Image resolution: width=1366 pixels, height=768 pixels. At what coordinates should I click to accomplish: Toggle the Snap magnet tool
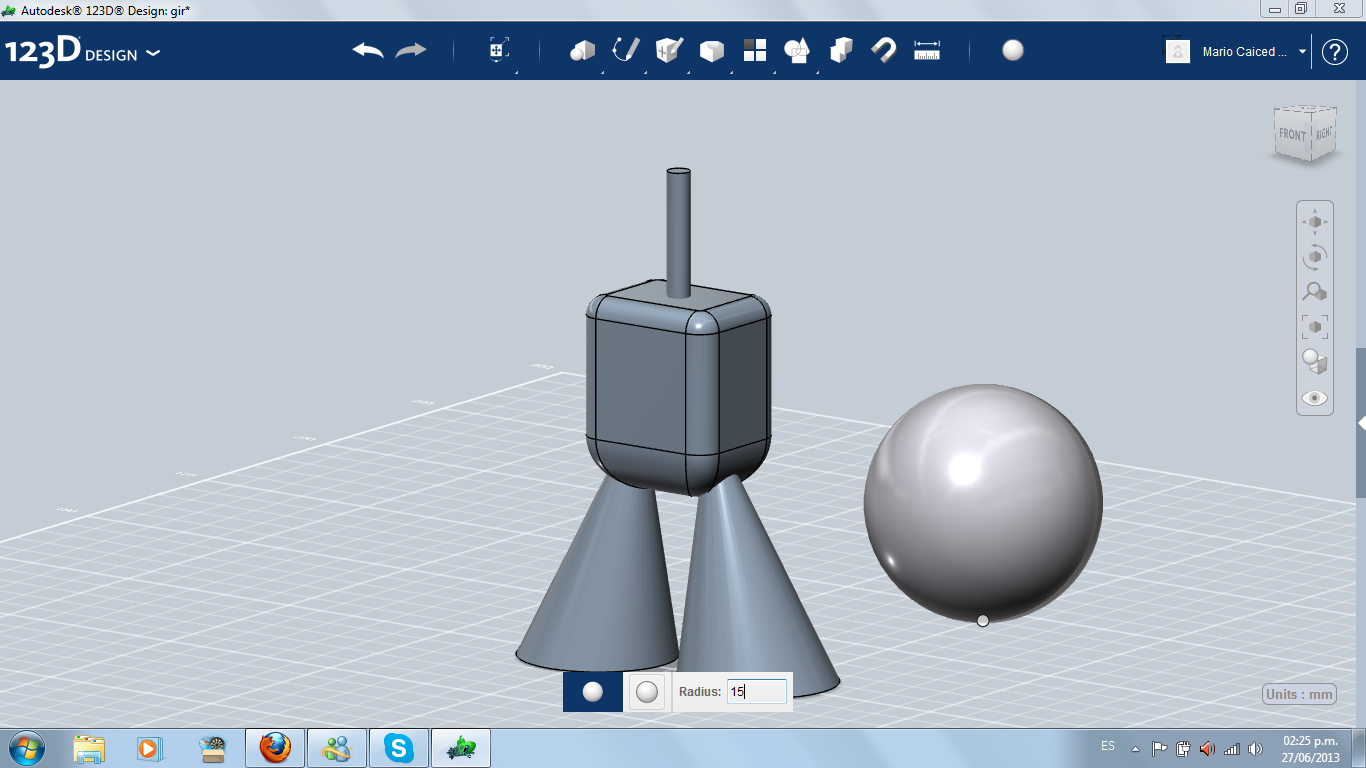(884, 50)
